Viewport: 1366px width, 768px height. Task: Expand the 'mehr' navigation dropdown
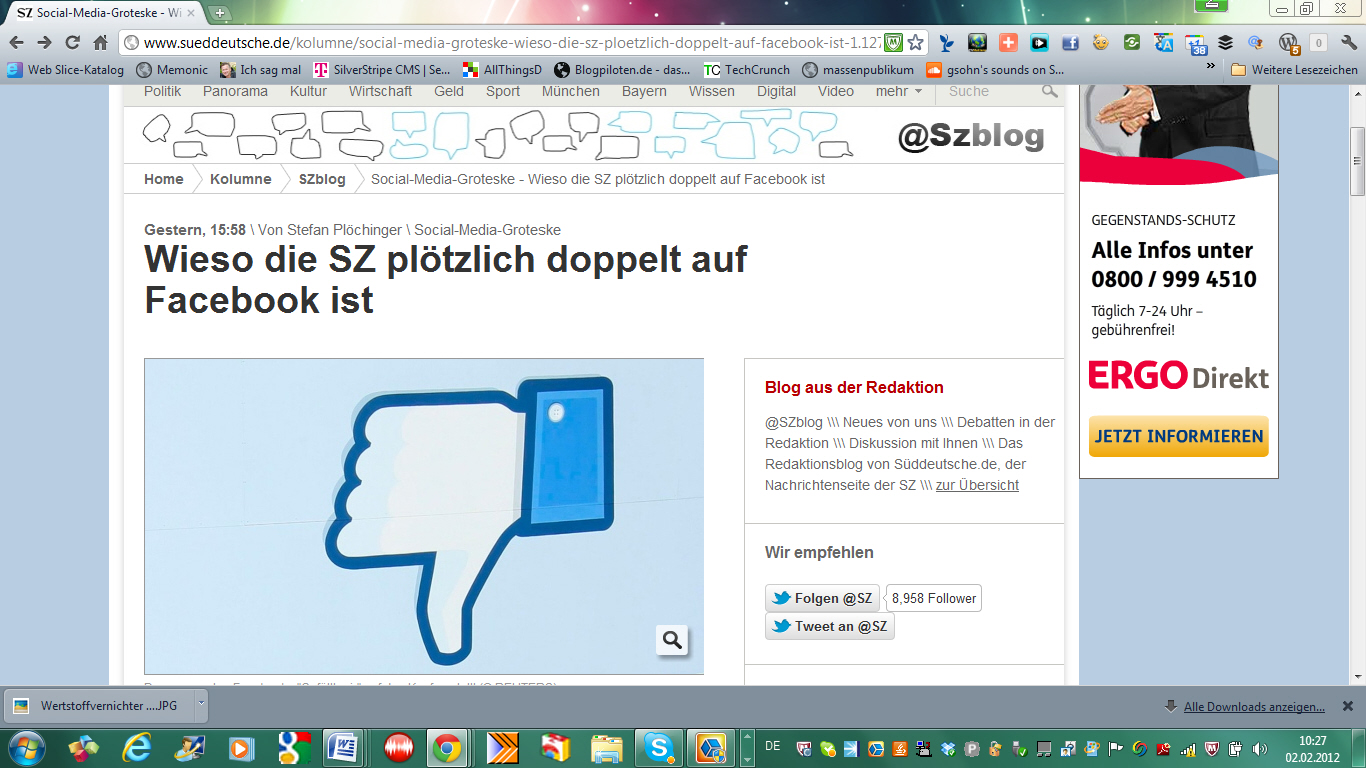tap(899, 91)
